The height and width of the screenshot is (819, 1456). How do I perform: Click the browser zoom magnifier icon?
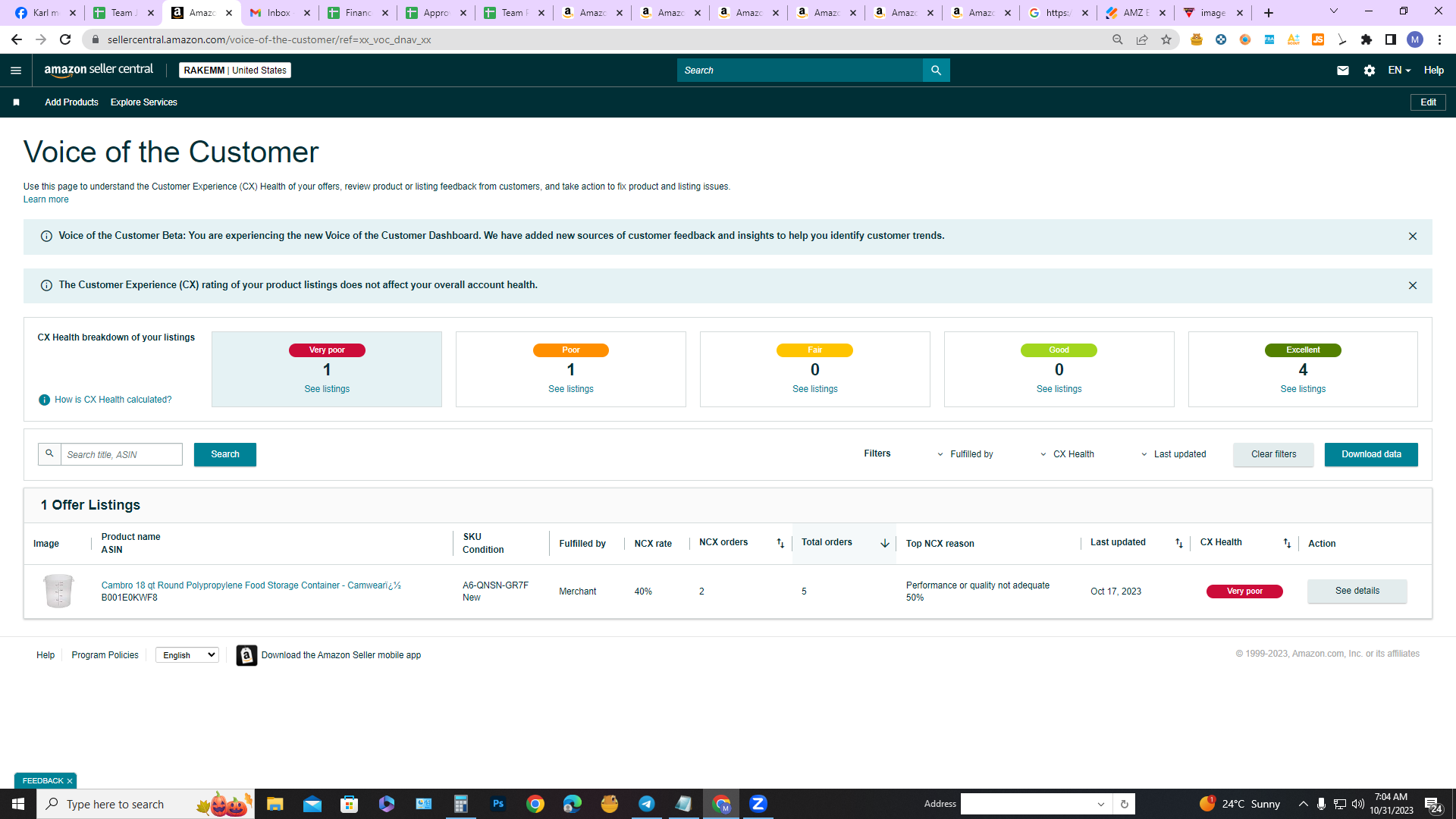1117,39
